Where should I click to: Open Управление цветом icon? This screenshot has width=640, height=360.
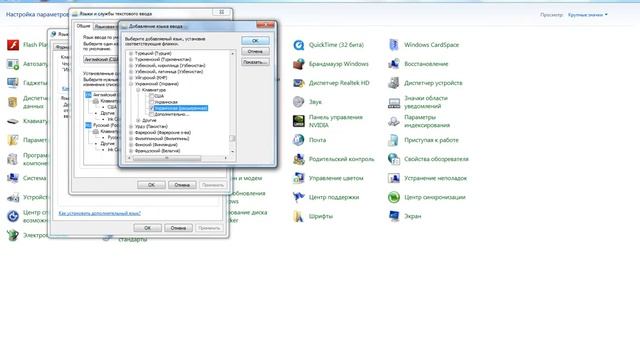point(298,178)
